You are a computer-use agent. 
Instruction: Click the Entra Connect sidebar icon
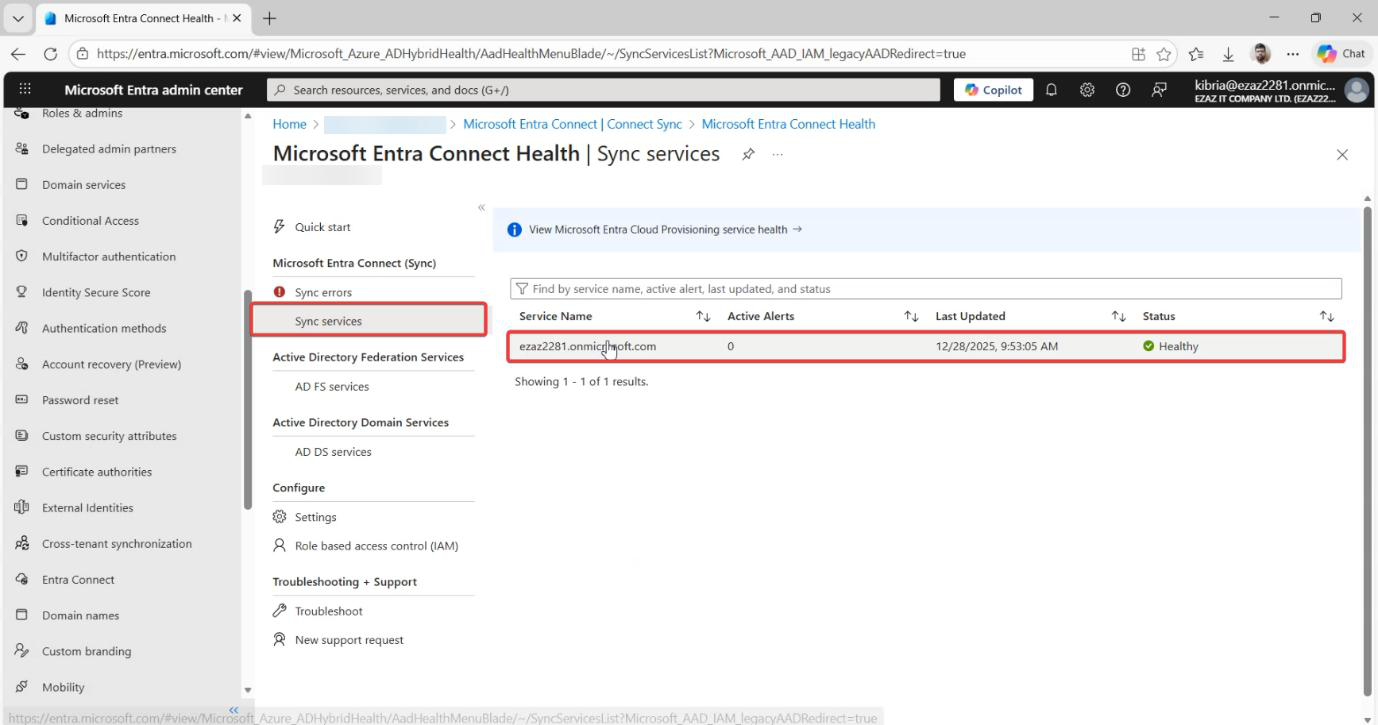tap(21, 580)
